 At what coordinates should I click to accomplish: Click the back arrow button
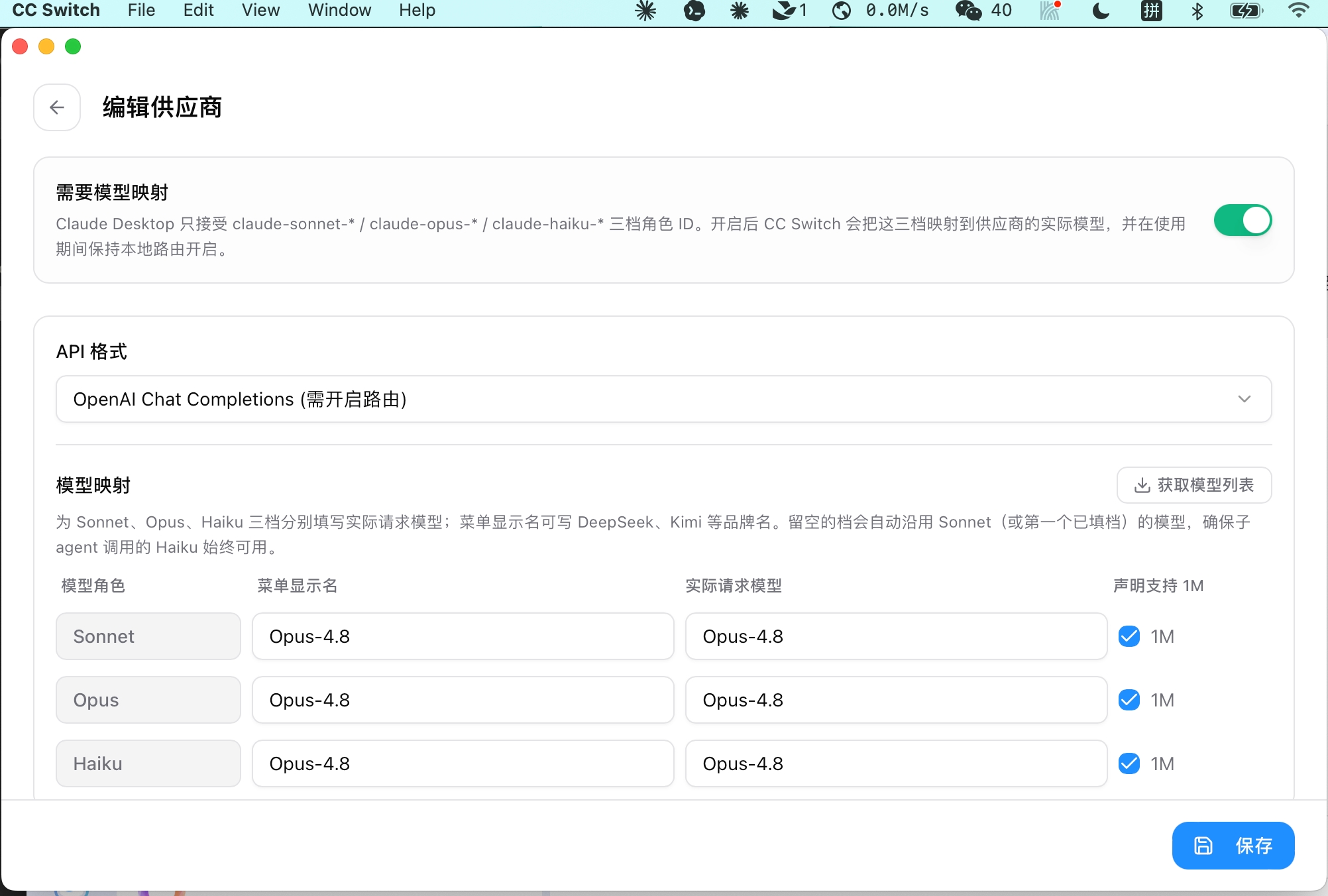[x=57, y=107]
